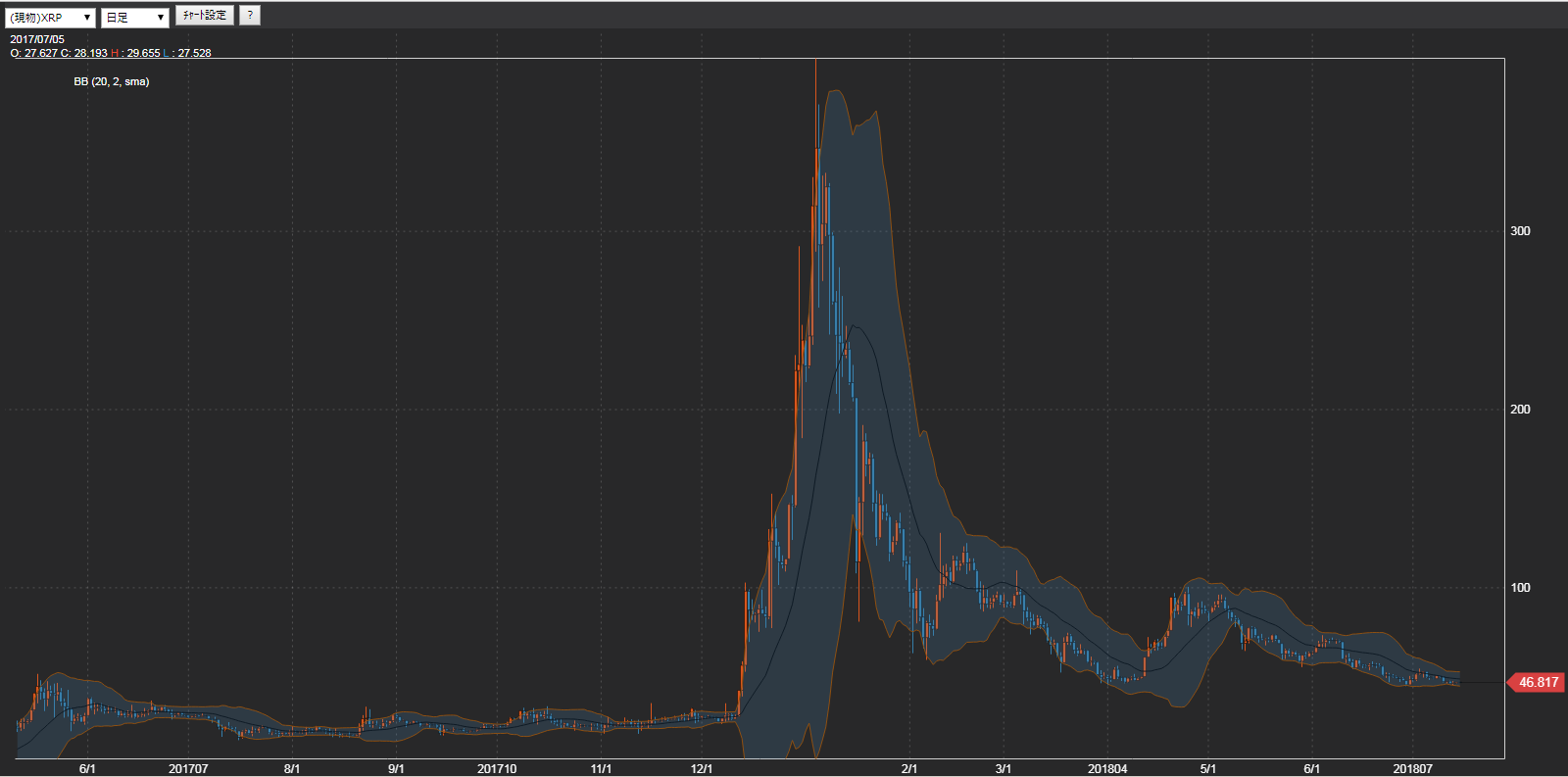This screenshot has height=777, width=1568.
Task: Open the (現物)XRP symbol dropdown
Action: point(50,18)
